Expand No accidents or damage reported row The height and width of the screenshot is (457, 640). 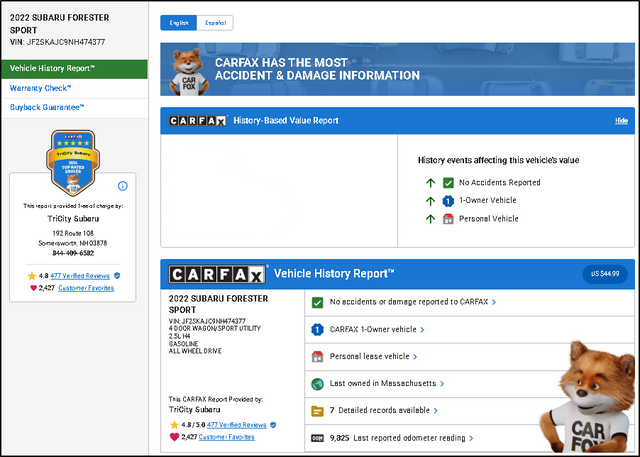click(x=469, y=302)
